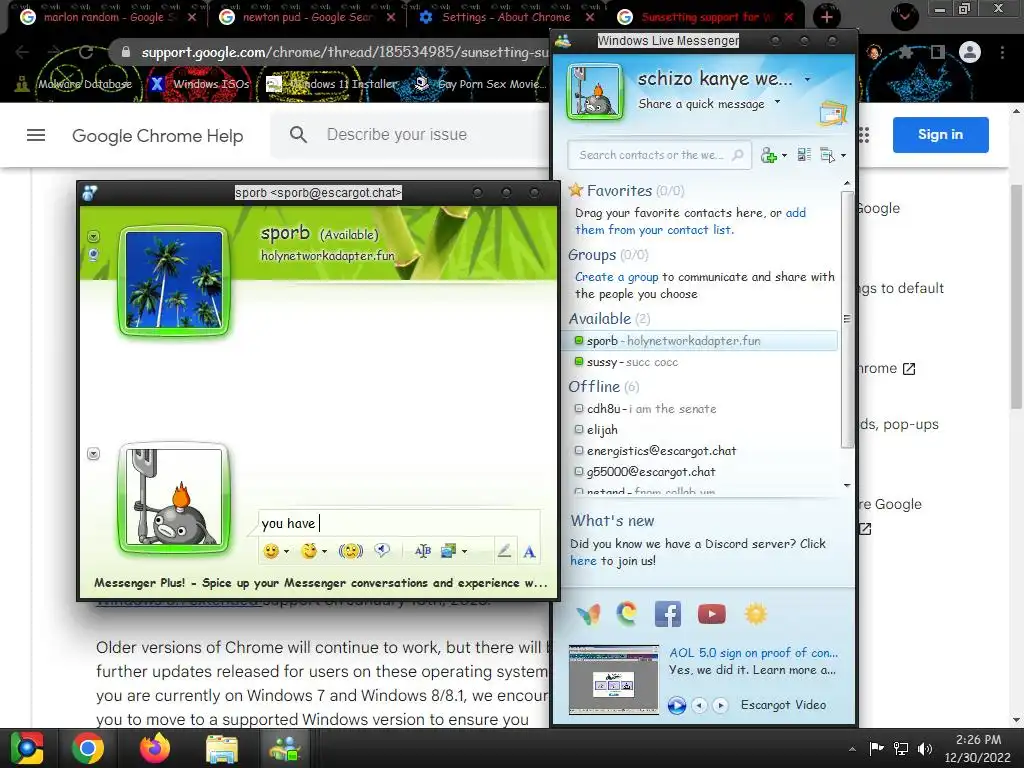Open Firefox from the taskbar
The height and width of the screenshot is (768, 1024).
[155, 748]
